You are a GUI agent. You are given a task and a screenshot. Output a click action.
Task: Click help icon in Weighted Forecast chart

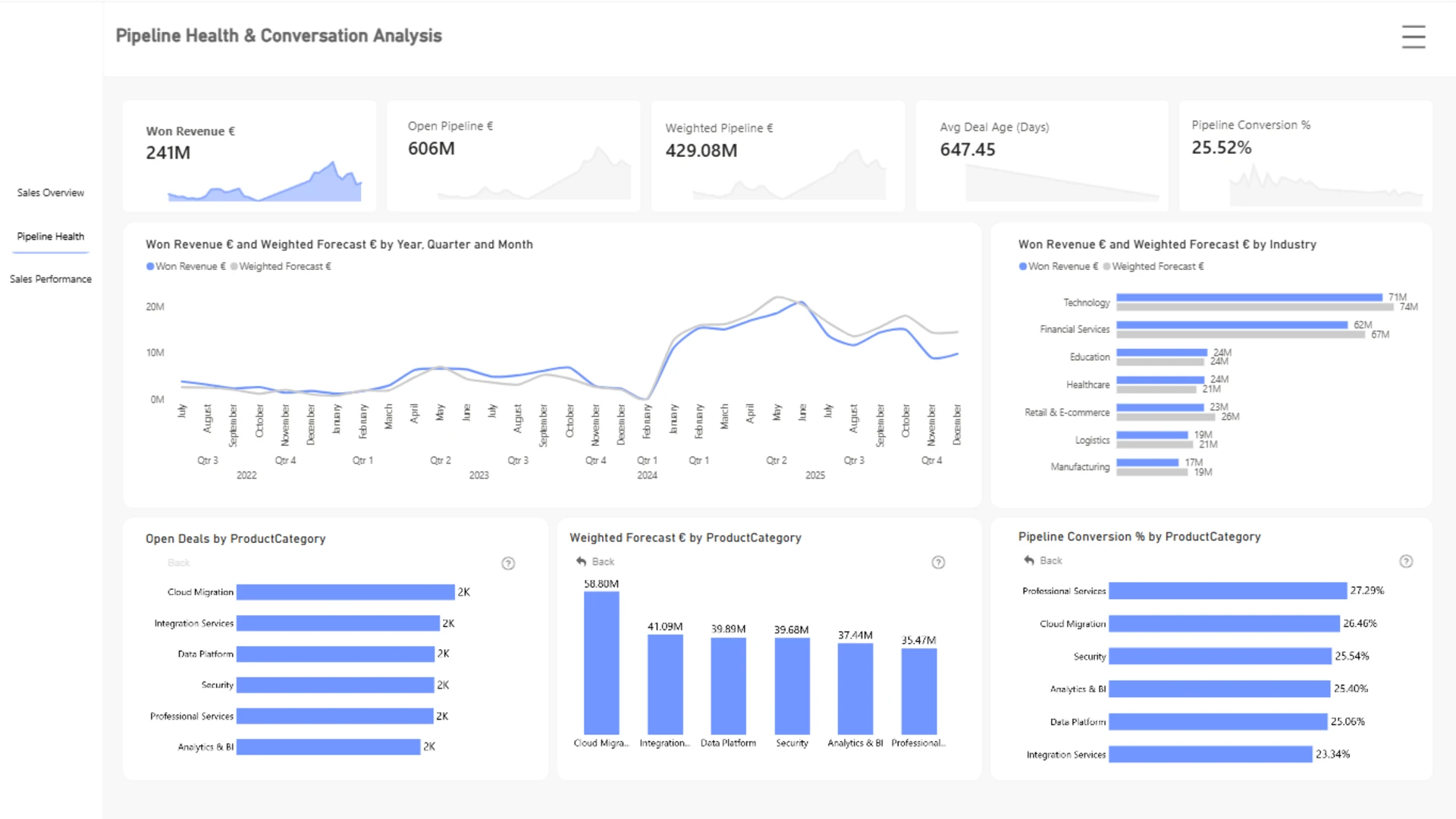tap(938, 562)
